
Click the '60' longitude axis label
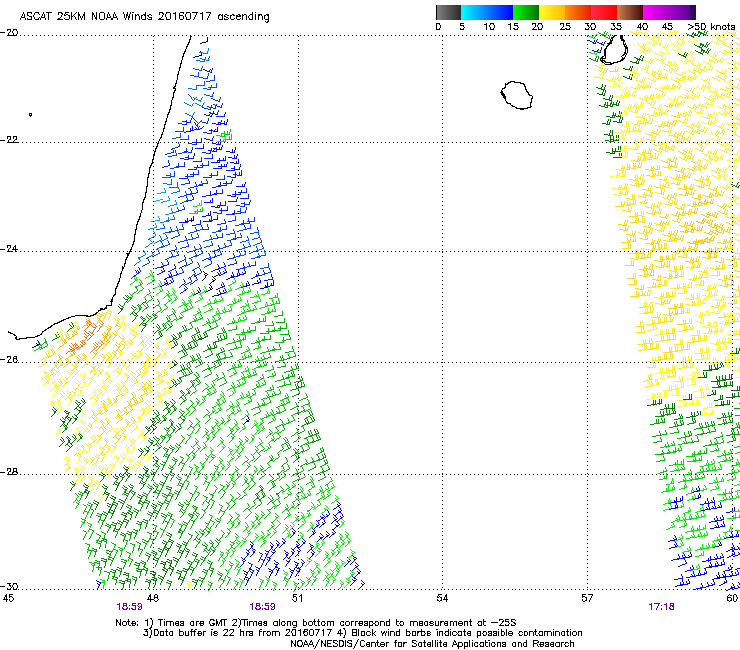(x=732, y=598)
